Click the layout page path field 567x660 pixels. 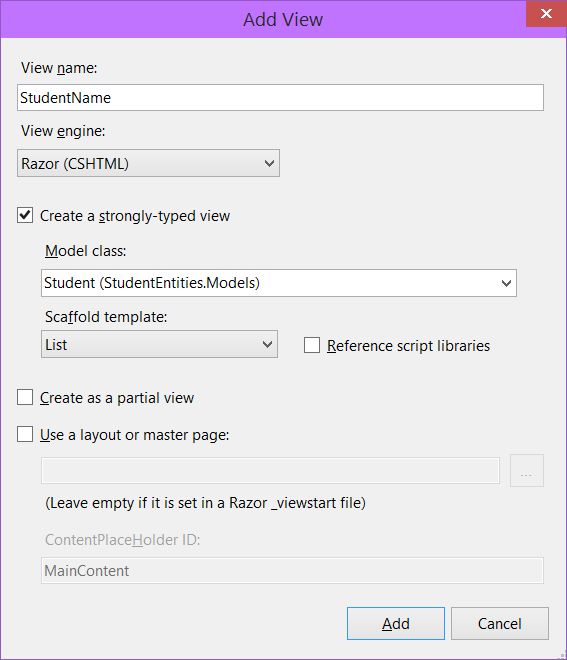click(270, 471)
